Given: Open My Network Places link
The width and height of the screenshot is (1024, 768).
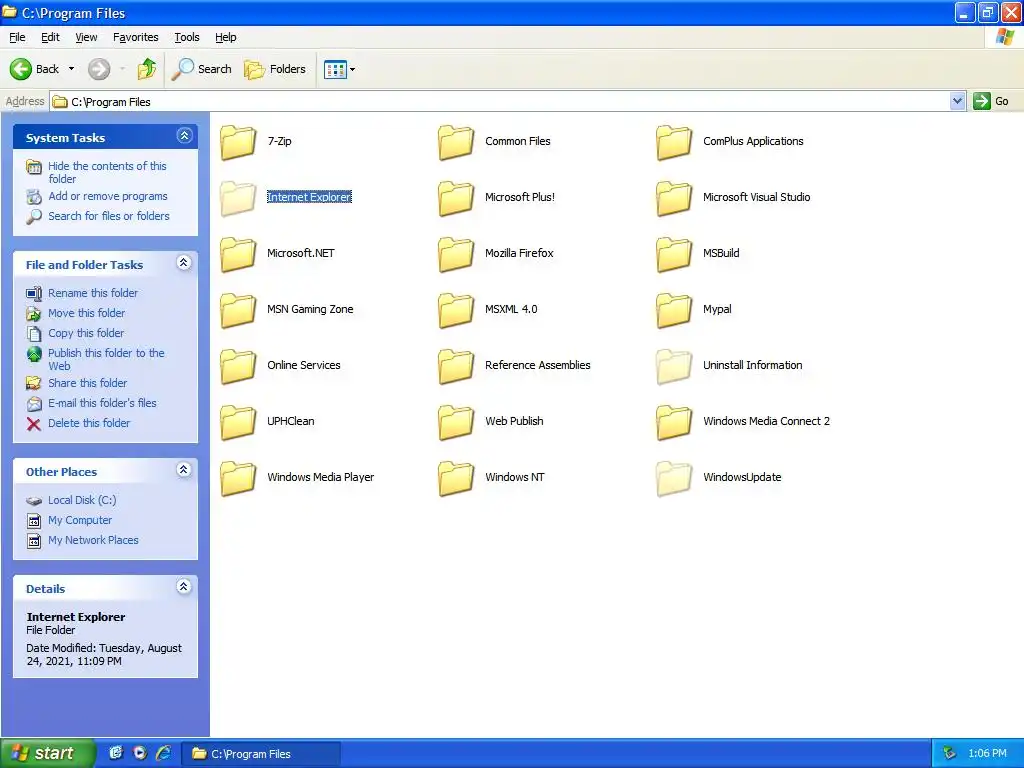Looking at the screenshot, I should (x=93, y=540).
